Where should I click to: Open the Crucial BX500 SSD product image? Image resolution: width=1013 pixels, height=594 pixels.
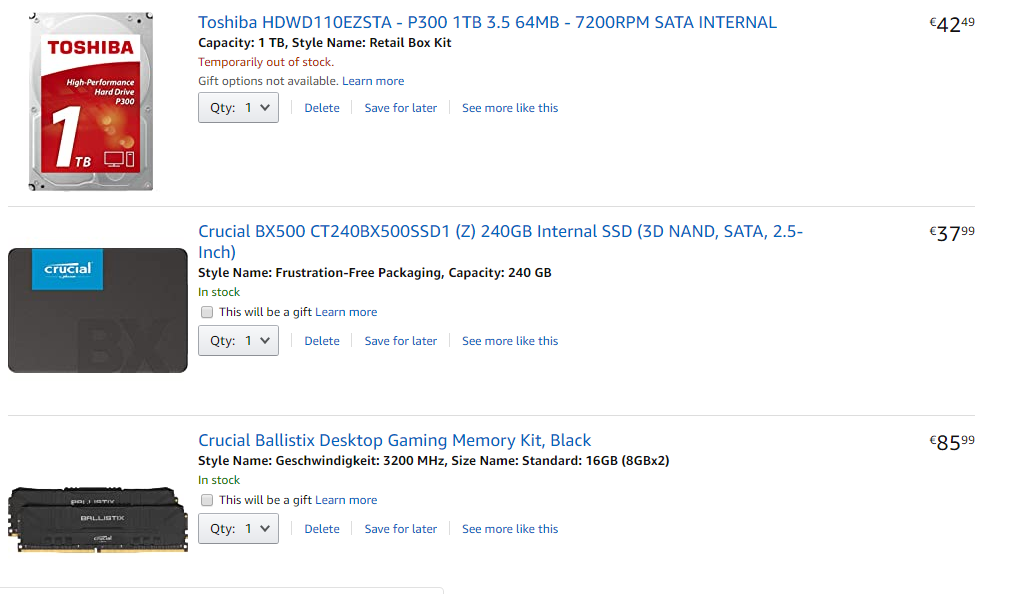98,310
